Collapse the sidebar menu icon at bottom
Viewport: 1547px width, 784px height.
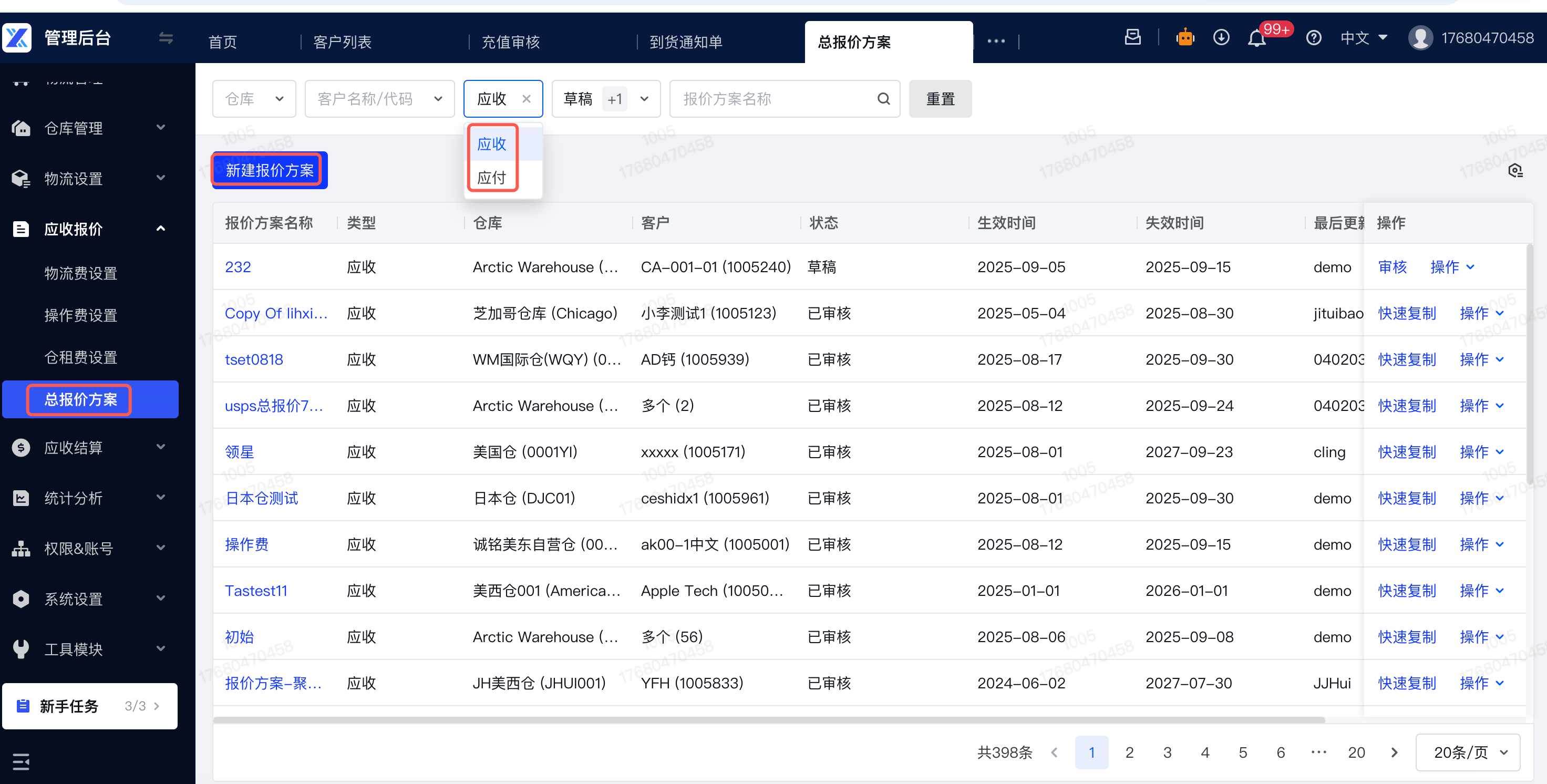tap(21, 762)
